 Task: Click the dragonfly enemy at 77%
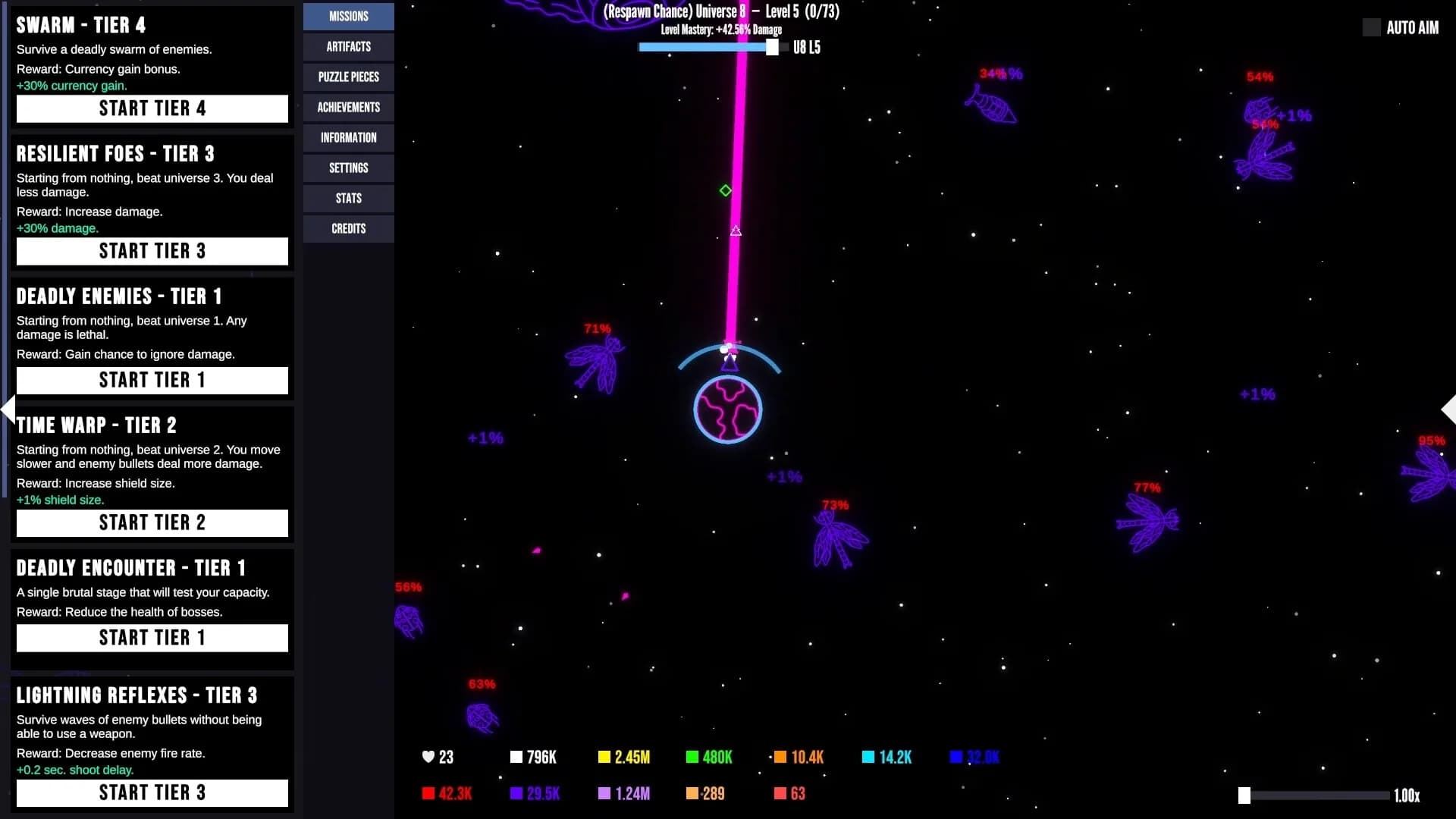[x=1147, y=522]
